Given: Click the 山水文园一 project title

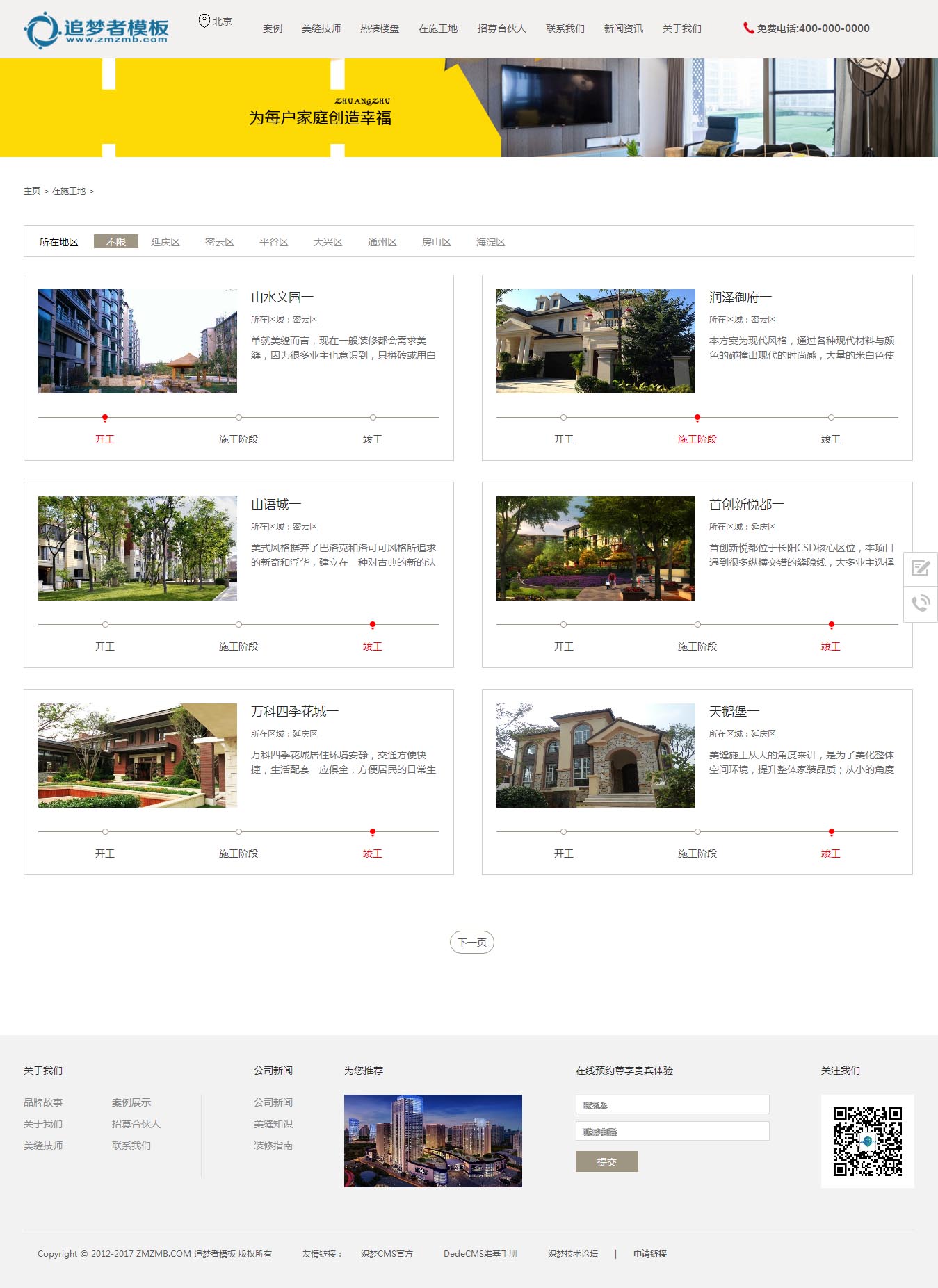Looking at the screenshot, I should pyautogui.click(x=282, y=297).
